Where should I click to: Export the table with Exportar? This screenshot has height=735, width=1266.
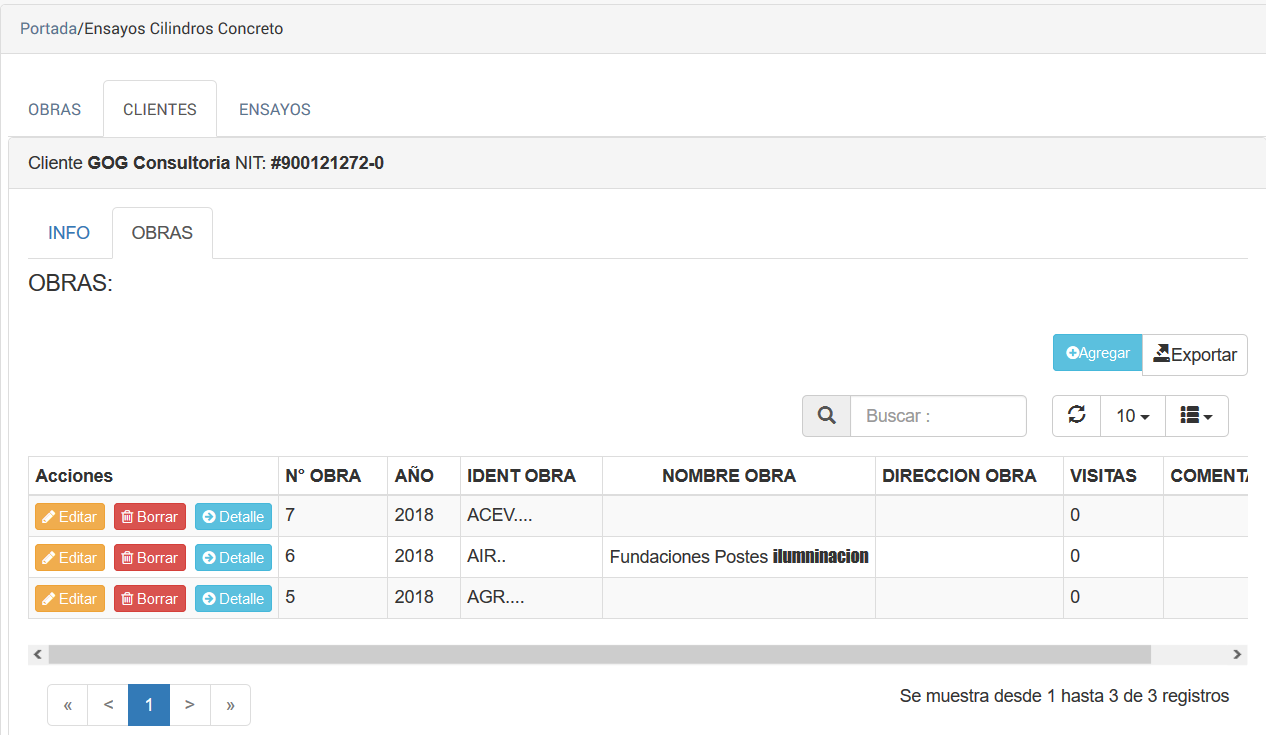[1194, 355]
